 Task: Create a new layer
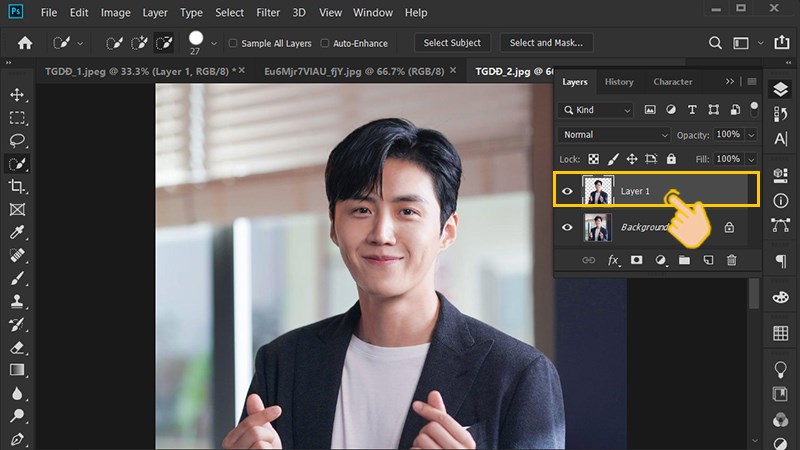tap(708, 260)
